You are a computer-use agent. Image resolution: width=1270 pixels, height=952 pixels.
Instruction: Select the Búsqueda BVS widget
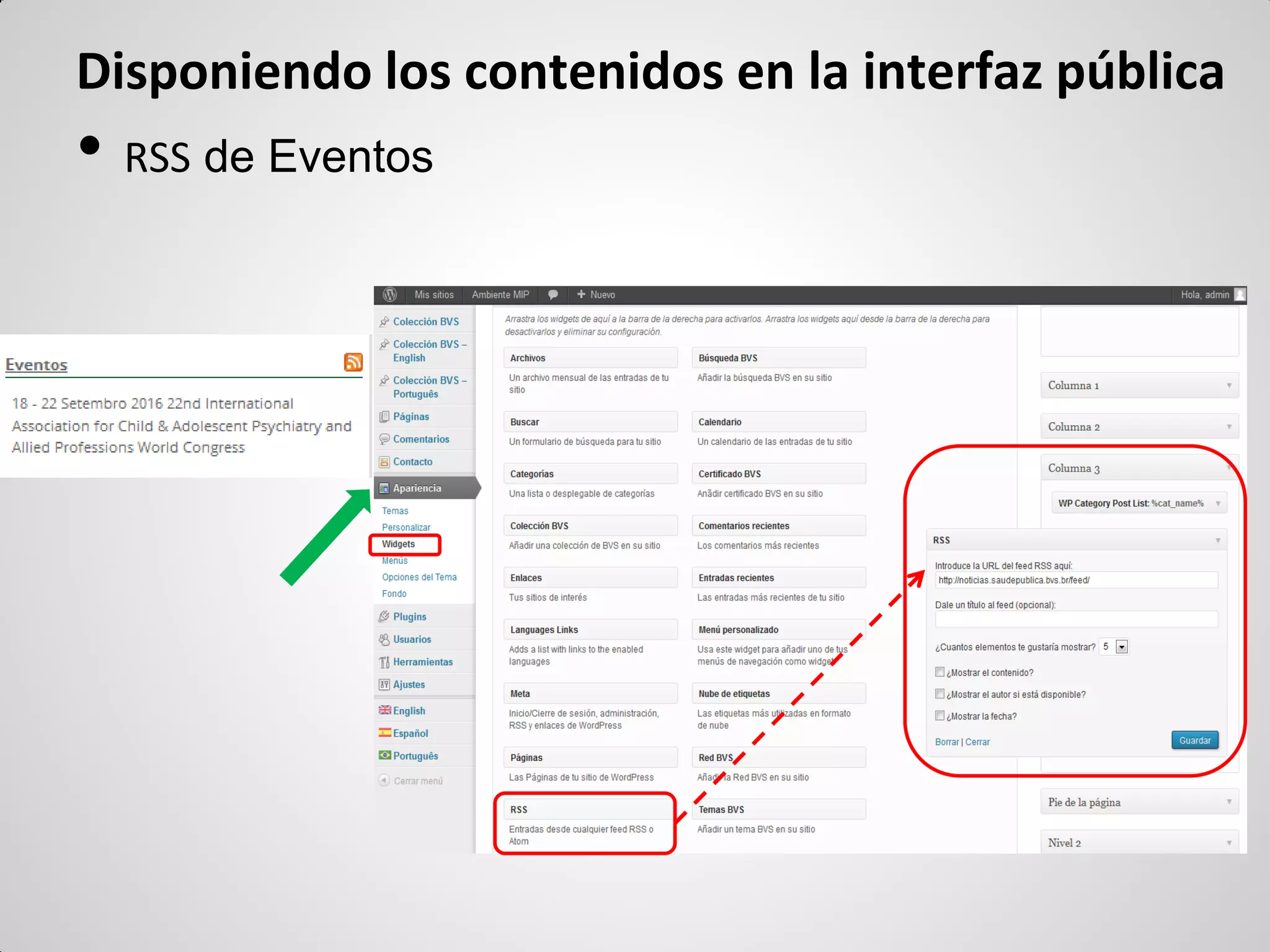tap(779, 358)
